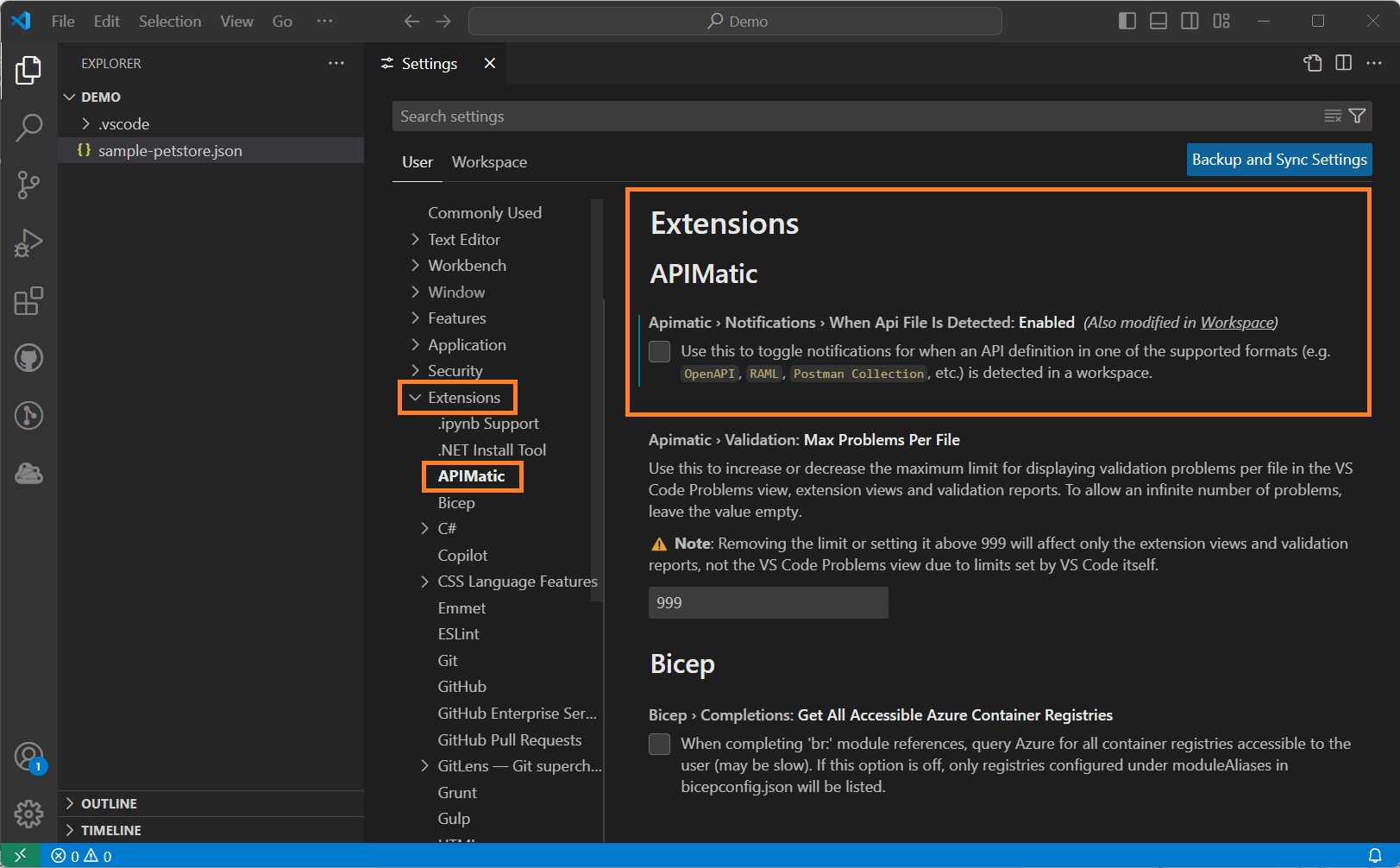Split the editor to the right
Screen dimensions: 1400x868
point(1343,63)
